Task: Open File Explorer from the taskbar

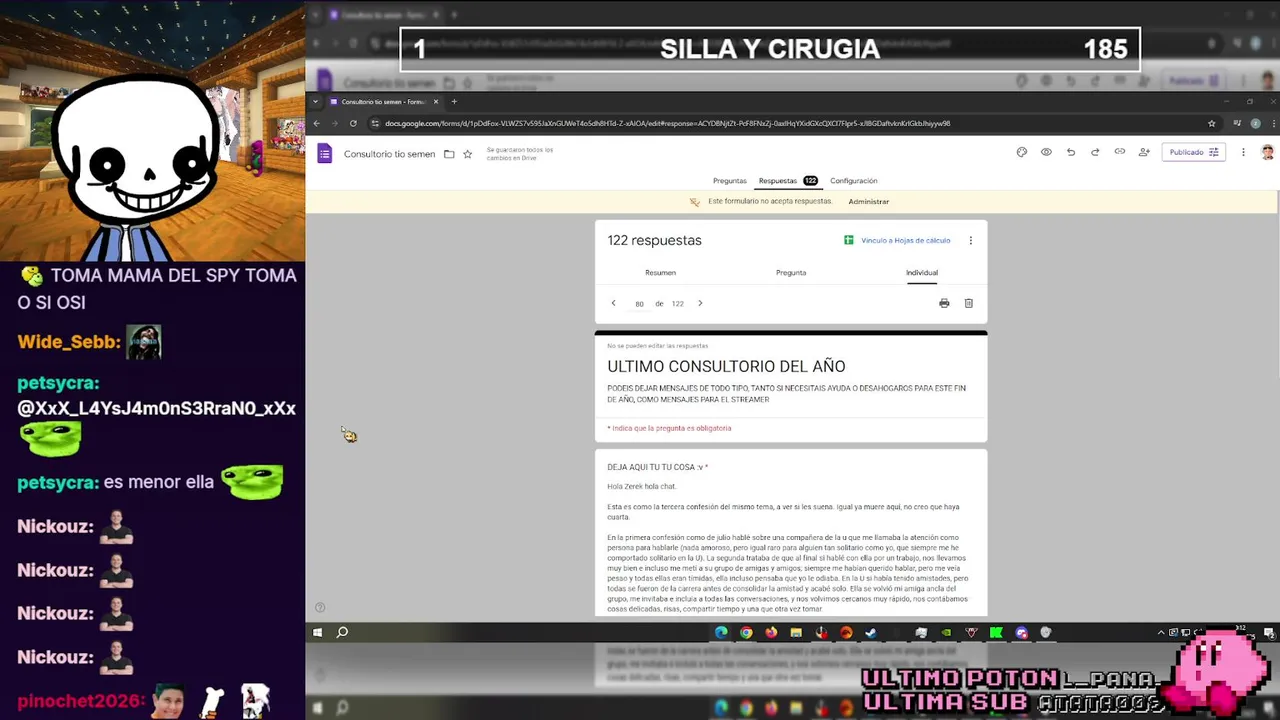Action: click(796, 632)
